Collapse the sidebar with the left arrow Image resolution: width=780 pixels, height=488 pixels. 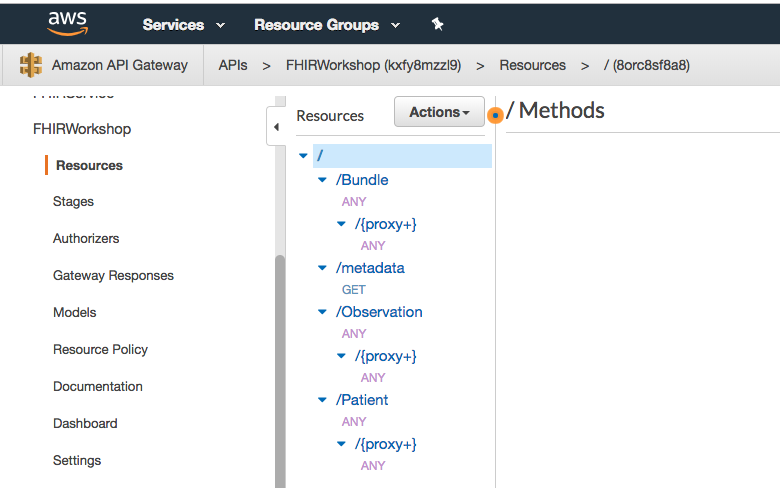coord(276,127)
